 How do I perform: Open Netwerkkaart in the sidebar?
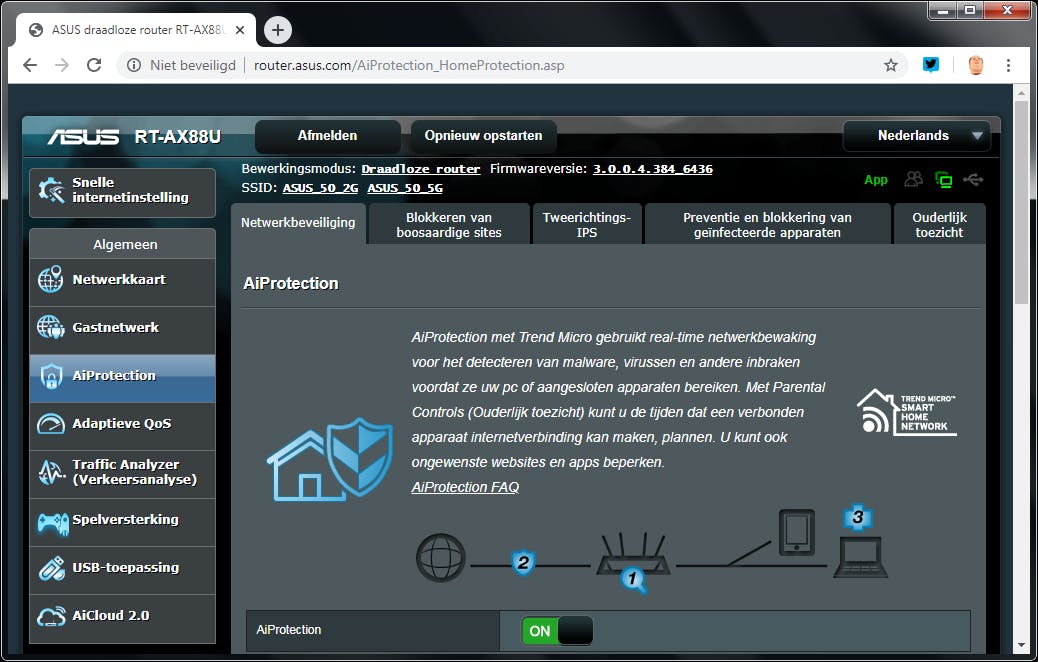(x=122, y=282)
